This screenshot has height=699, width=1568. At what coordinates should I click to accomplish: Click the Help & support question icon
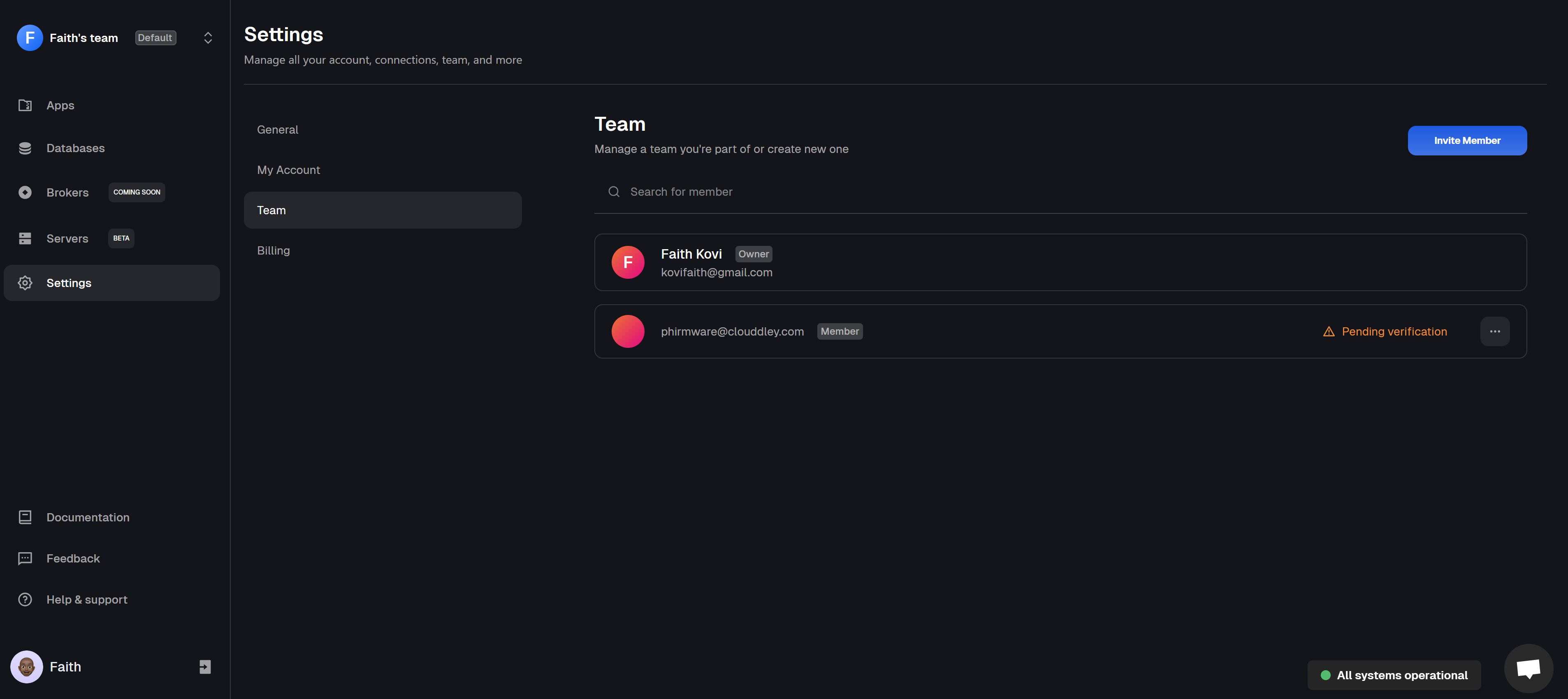point(25,599)
